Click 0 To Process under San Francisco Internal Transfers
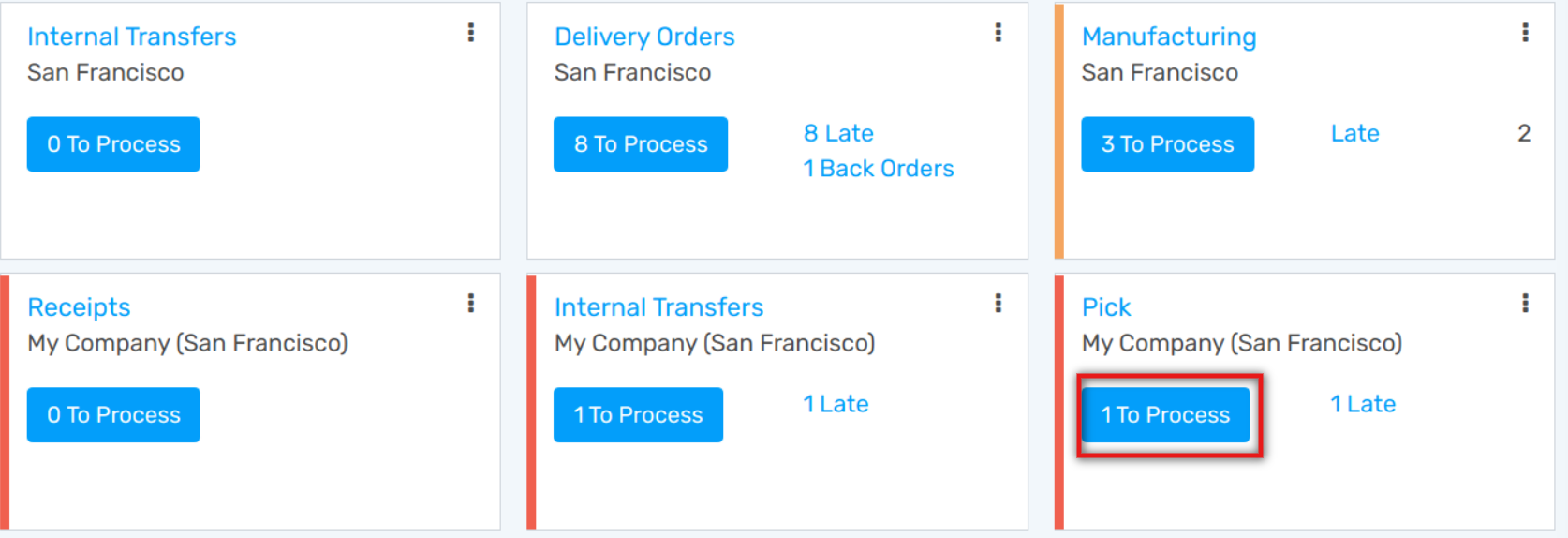Screen dimensions: 1568x538 (x=113, y=144)
